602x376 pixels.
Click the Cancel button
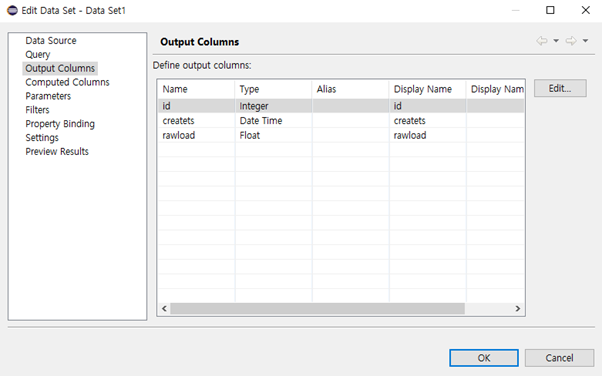point(559,358)
